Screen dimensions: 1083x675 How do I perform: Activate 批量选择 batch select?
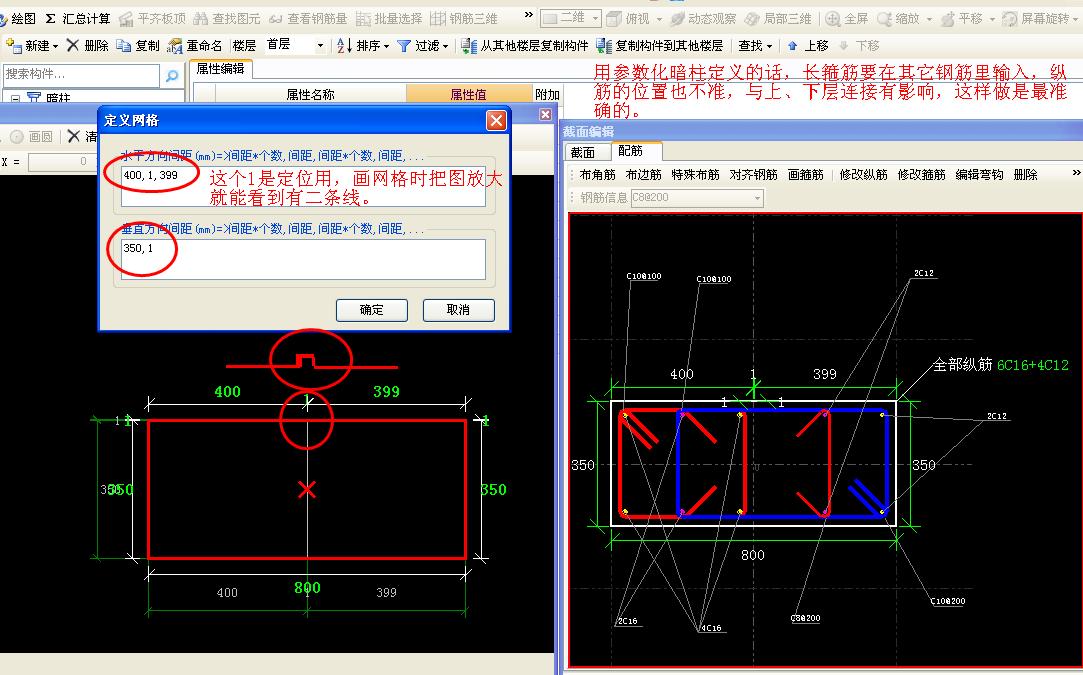click(x=389, y=19)
